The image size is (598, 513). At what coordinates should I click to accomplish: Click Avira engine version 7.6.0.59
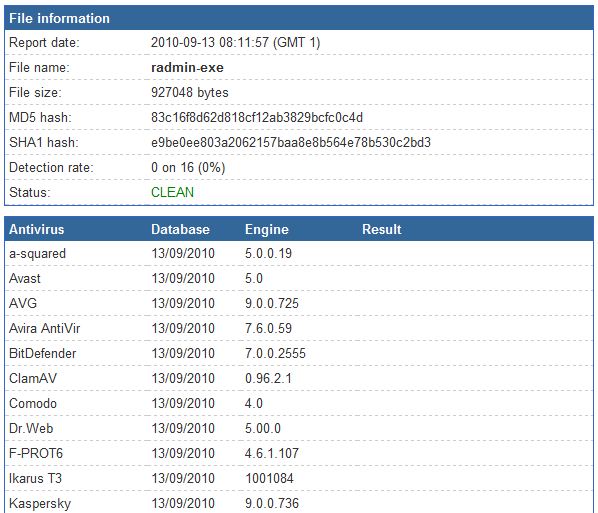268,328
